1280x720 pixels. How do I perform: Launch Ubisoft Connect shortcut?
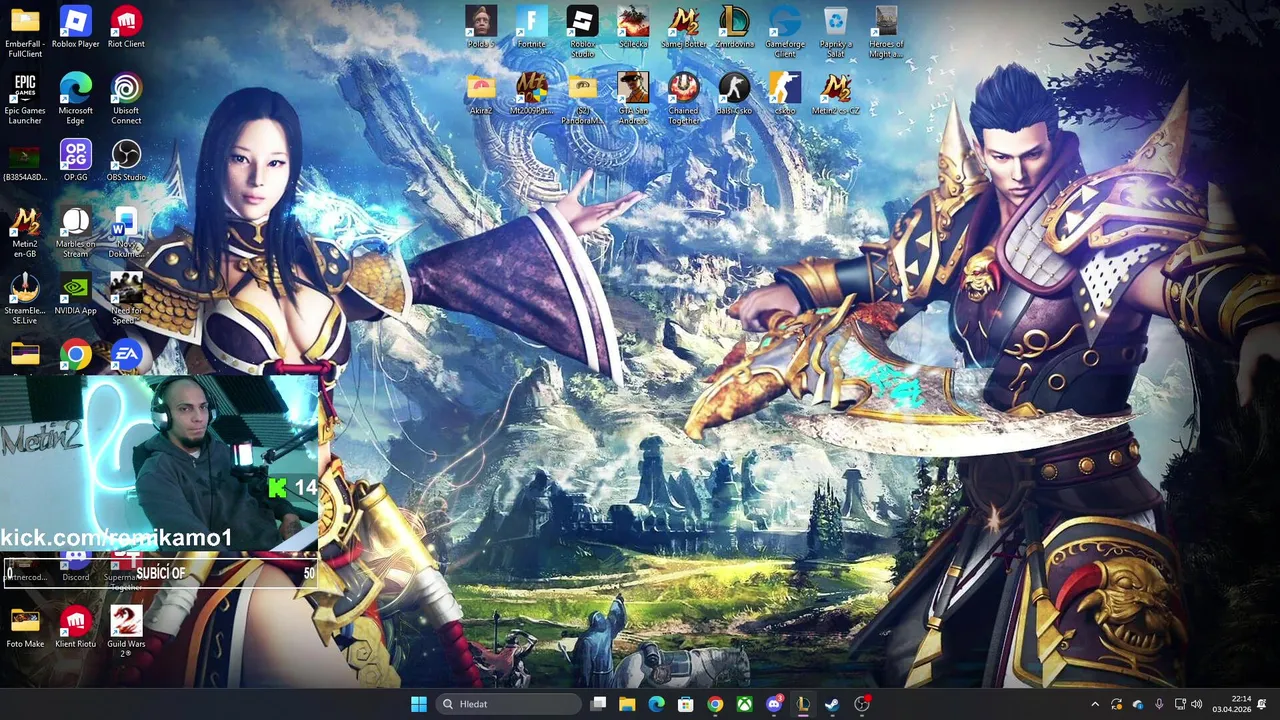pyautogui.click(x=126, y=98)
